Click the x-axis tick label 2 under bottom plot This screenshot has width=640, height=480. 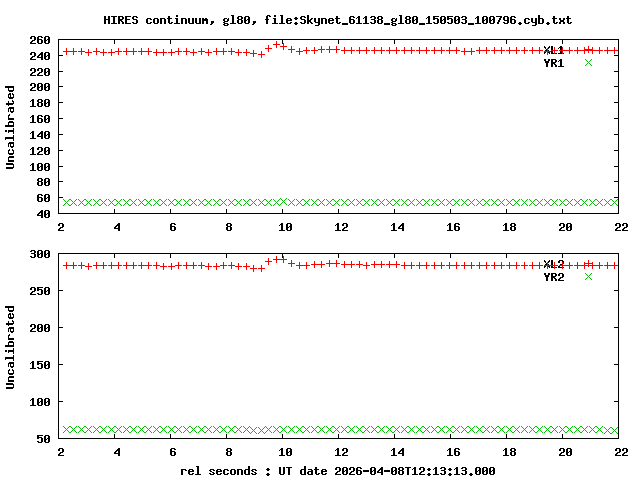[x=61, y=452]
